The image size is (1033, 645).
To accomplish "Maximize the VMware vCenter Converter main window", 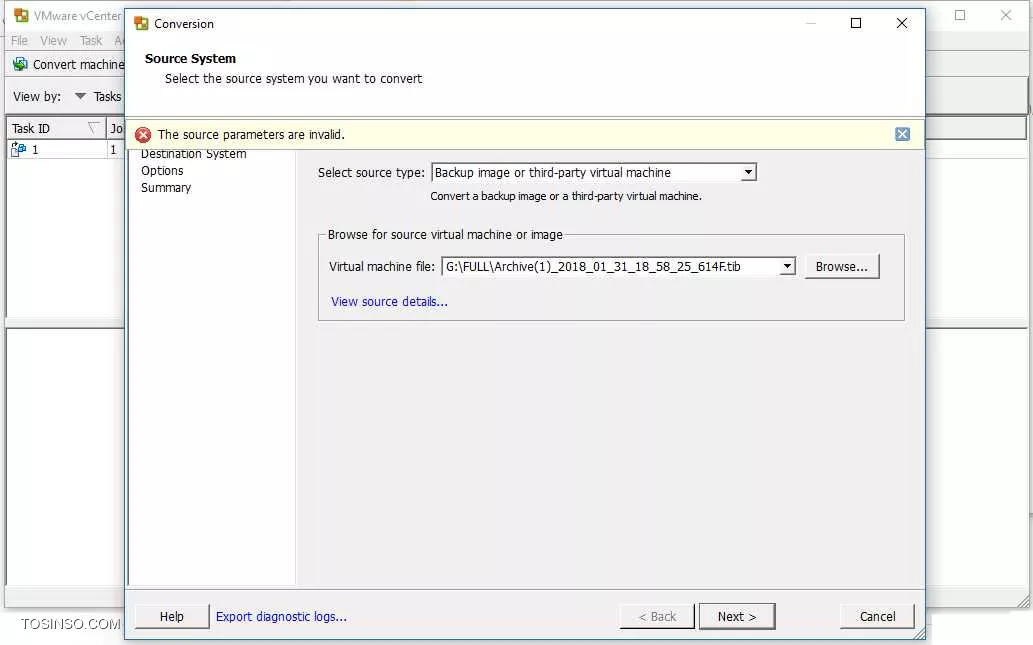I will coord(960,15).
